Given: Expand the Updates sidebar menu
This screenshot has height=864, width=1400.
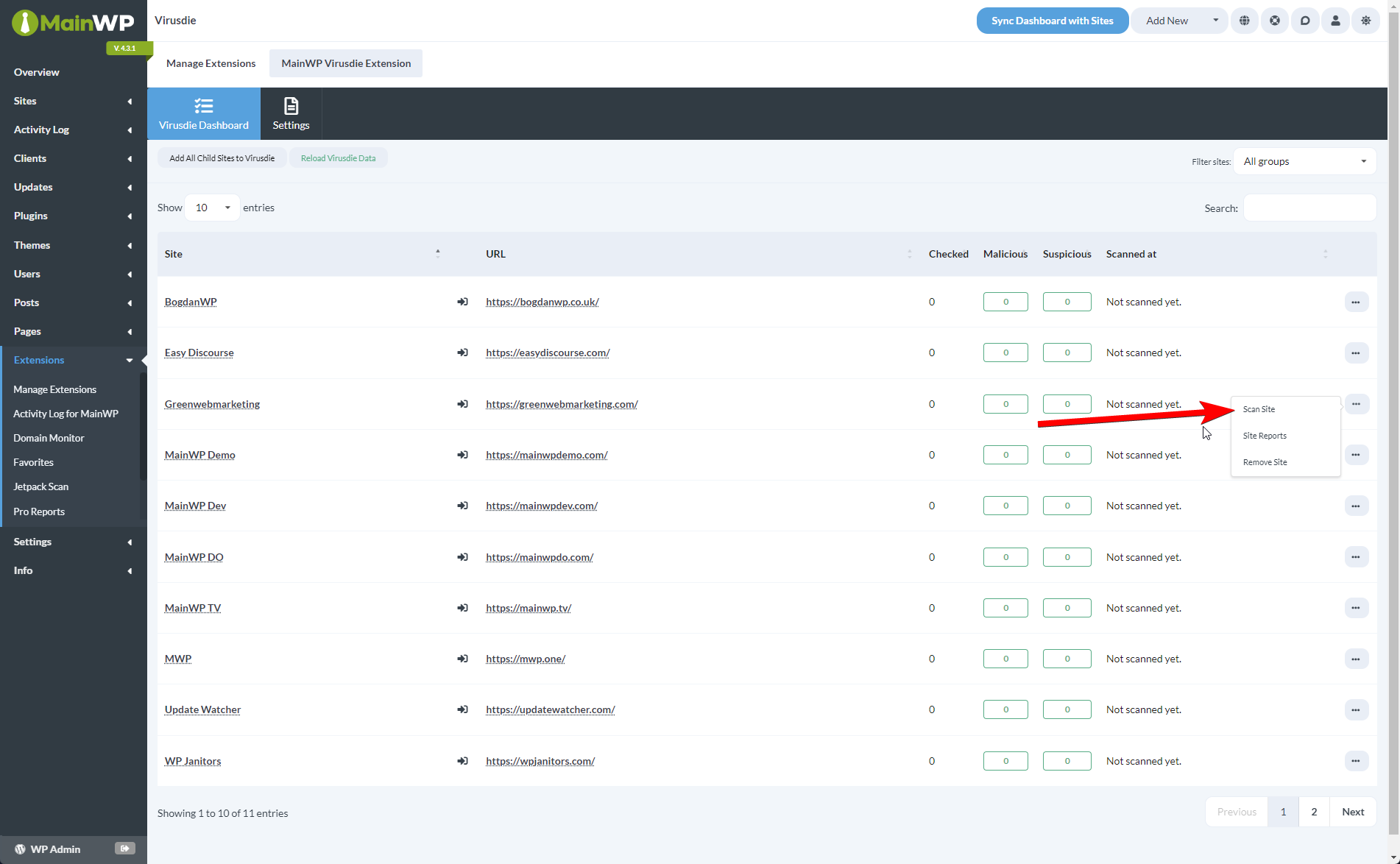Looking at the screenshot, I should pyautogui.click(x=73, y=187).
